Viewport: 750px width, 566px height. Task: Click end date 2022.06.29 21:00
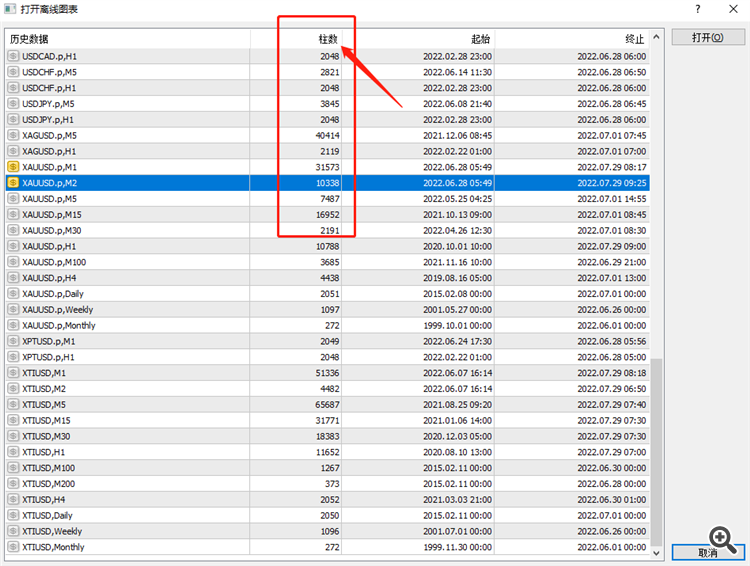612,262
